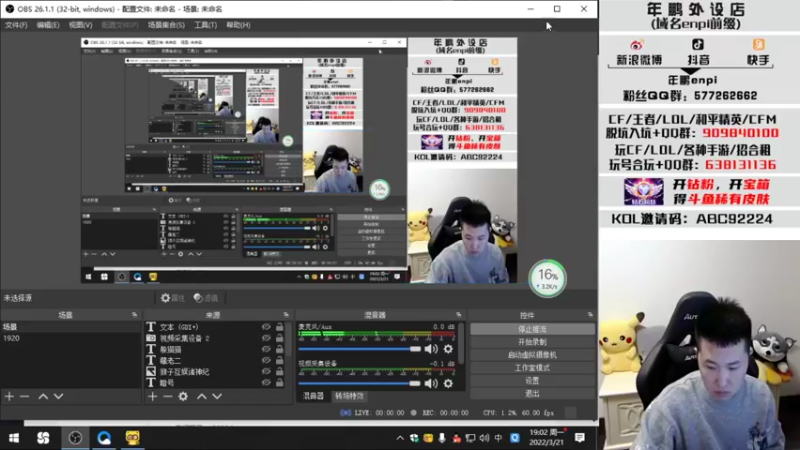Select the scene named 场景 in scene list
This screenshot has height=450, width=800.
71,327
